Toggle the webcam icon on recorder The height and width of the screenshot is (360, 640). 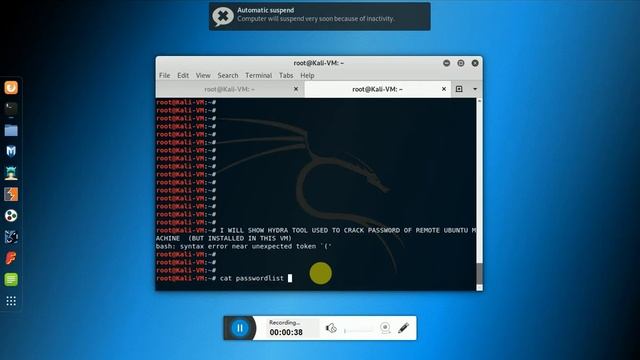pyautogui.click(x=385, y=328)
